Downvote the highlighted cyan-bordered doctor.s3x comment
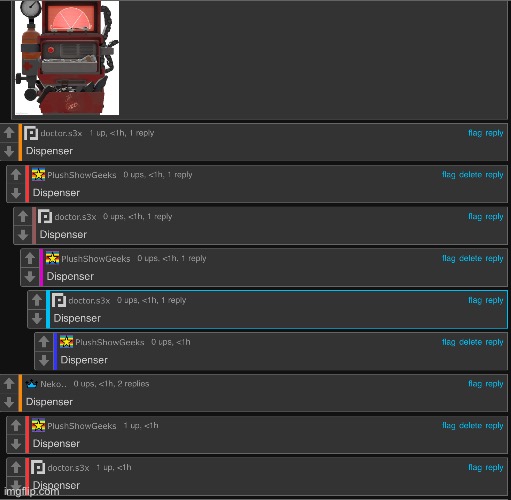This screenshot has width=511, height=500. point(37,319)
